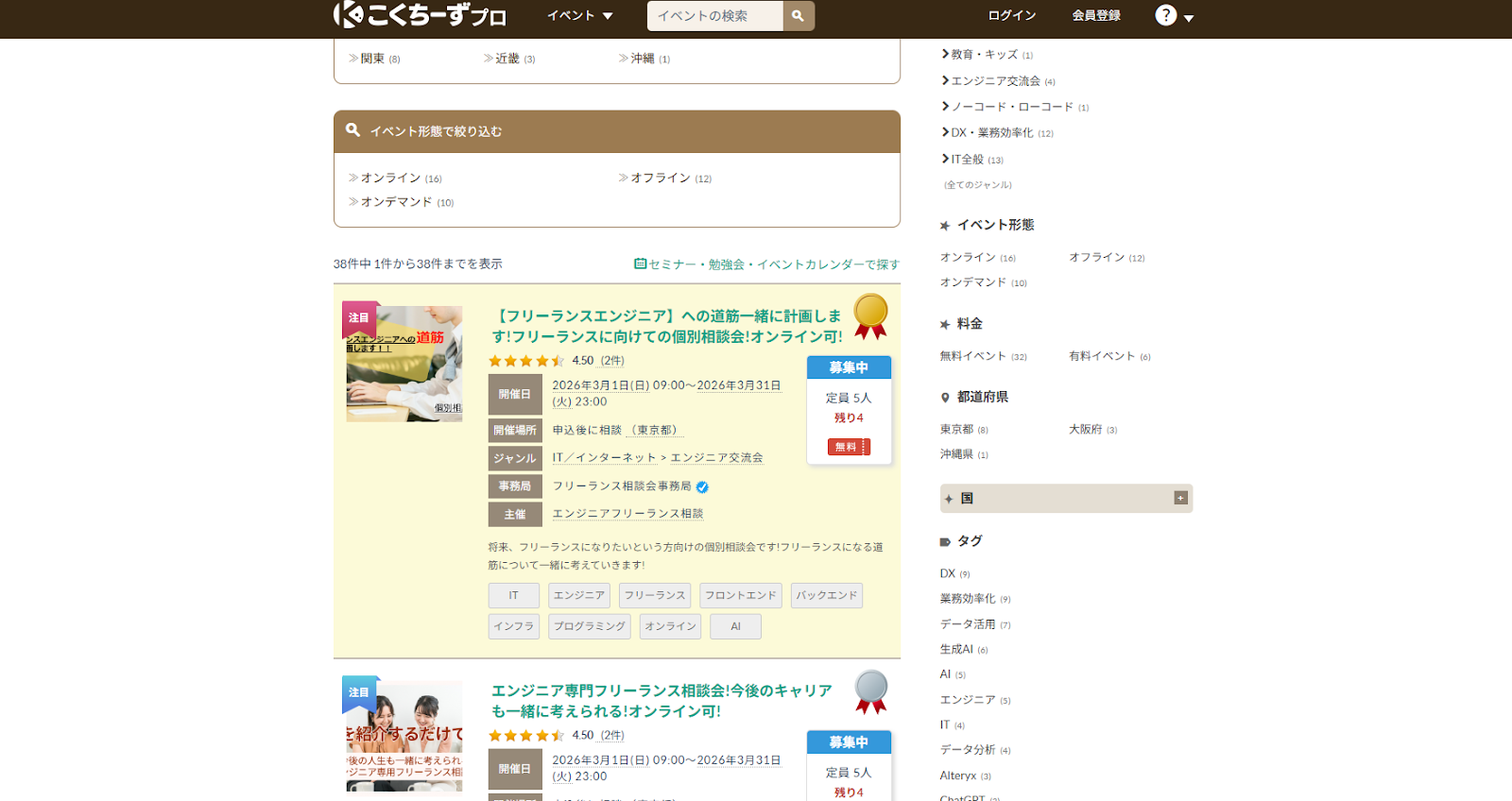Select the AI tag button in first event
1512x801 pixels.
tap(735, 626)
